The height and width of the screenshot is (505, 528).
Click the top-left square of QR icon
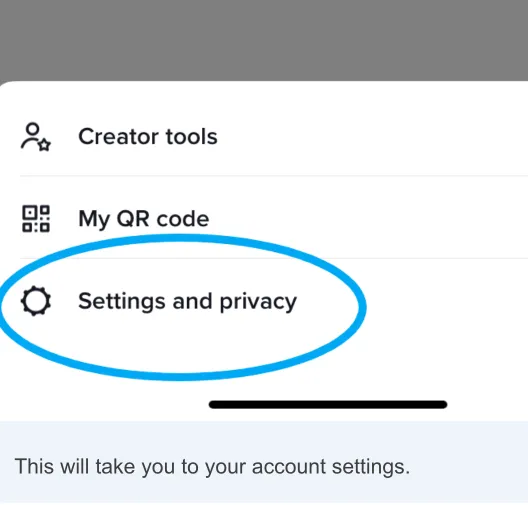[x=29, y=212]
